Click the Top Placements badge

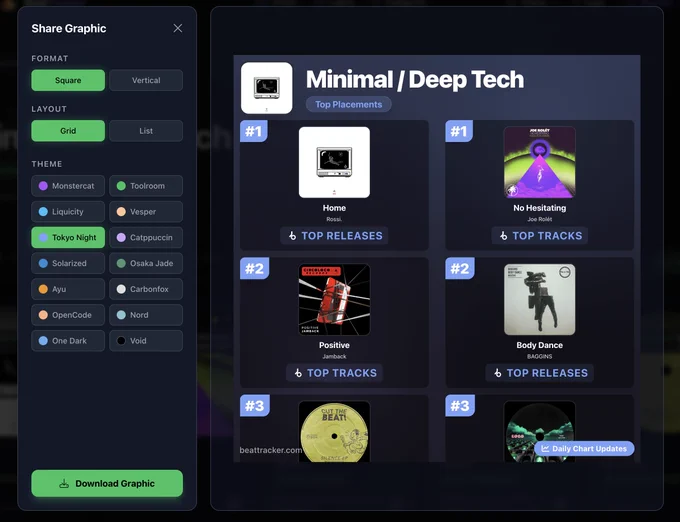[x=349, y=104]
